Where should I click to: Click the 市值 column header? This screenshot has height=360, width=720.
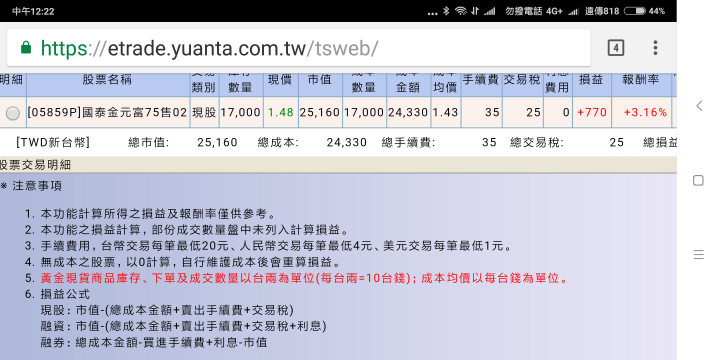320,80
